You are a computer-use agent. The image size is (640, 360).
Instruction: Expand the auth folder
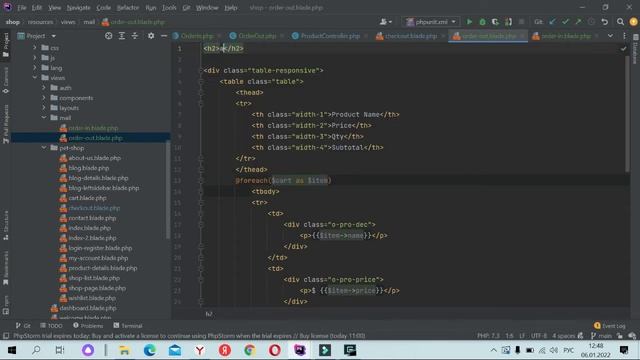(44, 88)
